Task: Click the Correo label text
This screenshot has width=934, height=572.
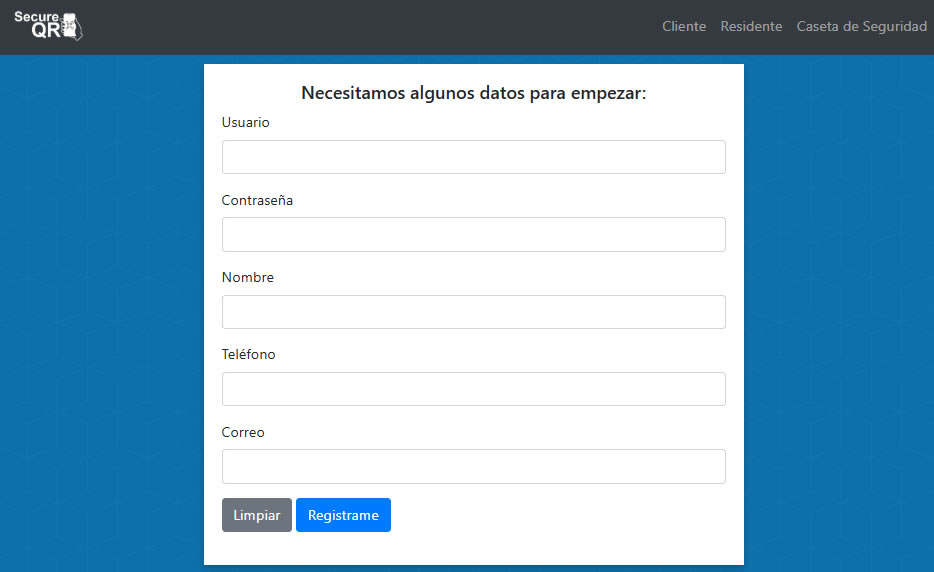Action: tap(243, 432)
